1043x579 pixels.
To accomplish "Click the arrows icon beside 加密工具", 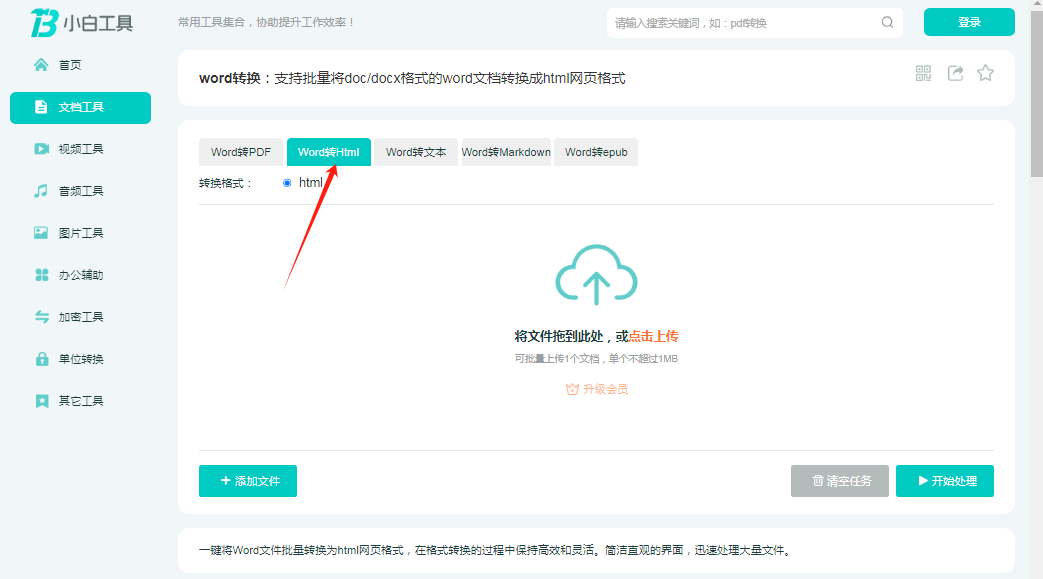I will pyautogui.click(x=42, y=317).
